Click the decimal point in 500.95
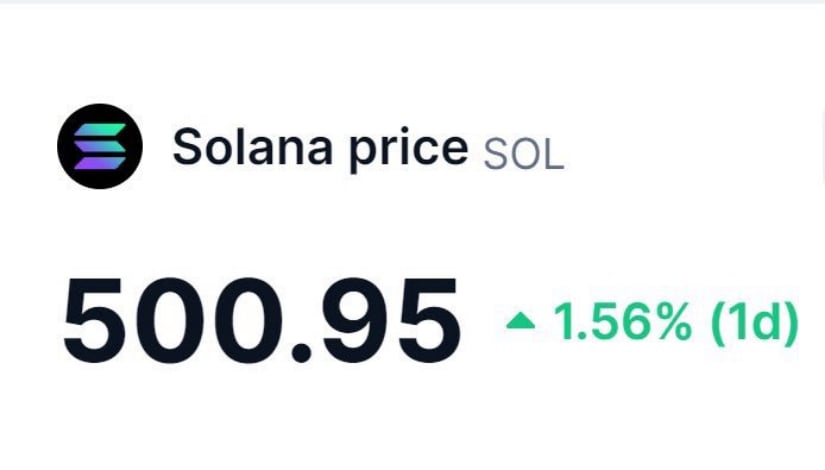The image size is (825, 470). [x=301, y=352]
